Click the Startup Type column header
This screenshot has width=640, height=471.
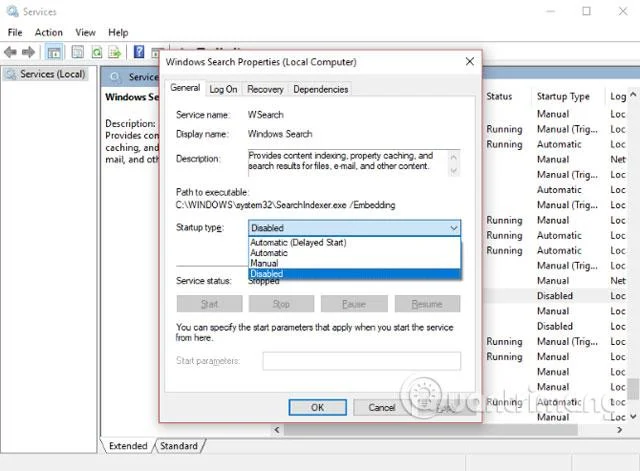[563, 96]
